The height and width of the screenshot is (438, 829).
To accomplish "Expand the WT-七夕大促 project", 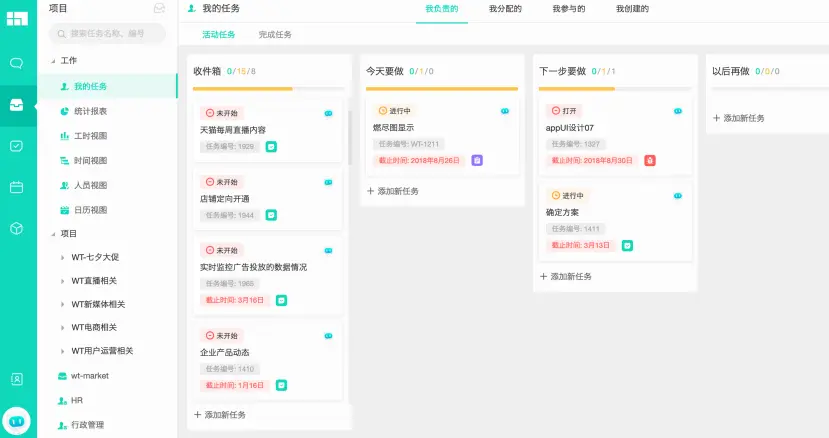I will 62,258.
